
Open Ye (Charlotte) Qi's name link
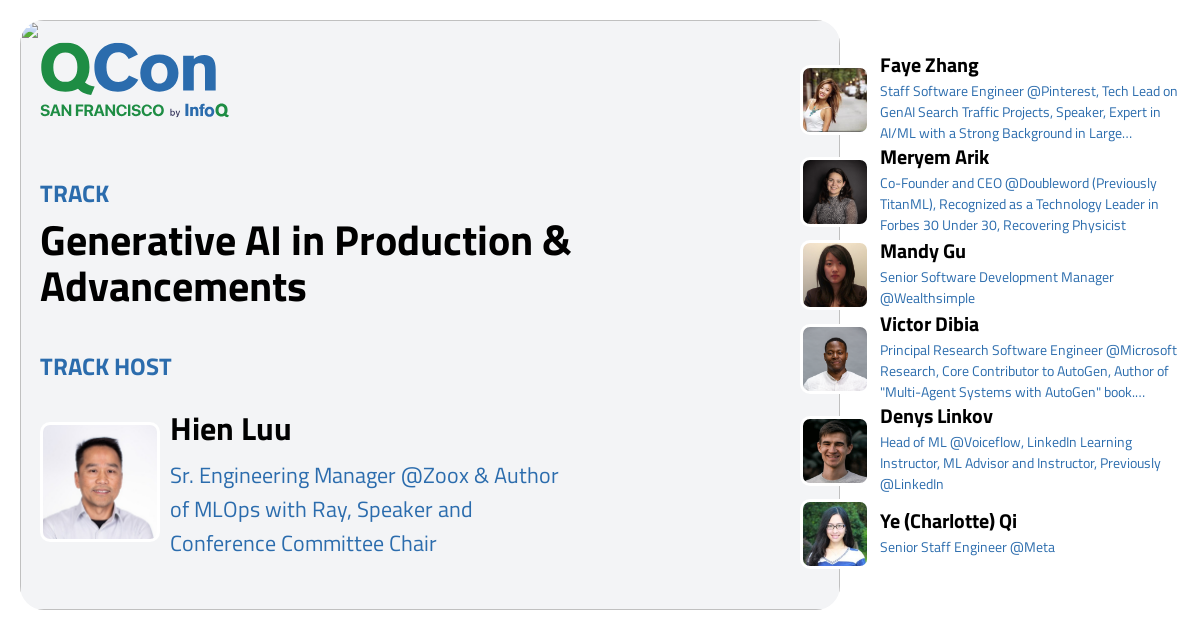(x=948, y=521)
